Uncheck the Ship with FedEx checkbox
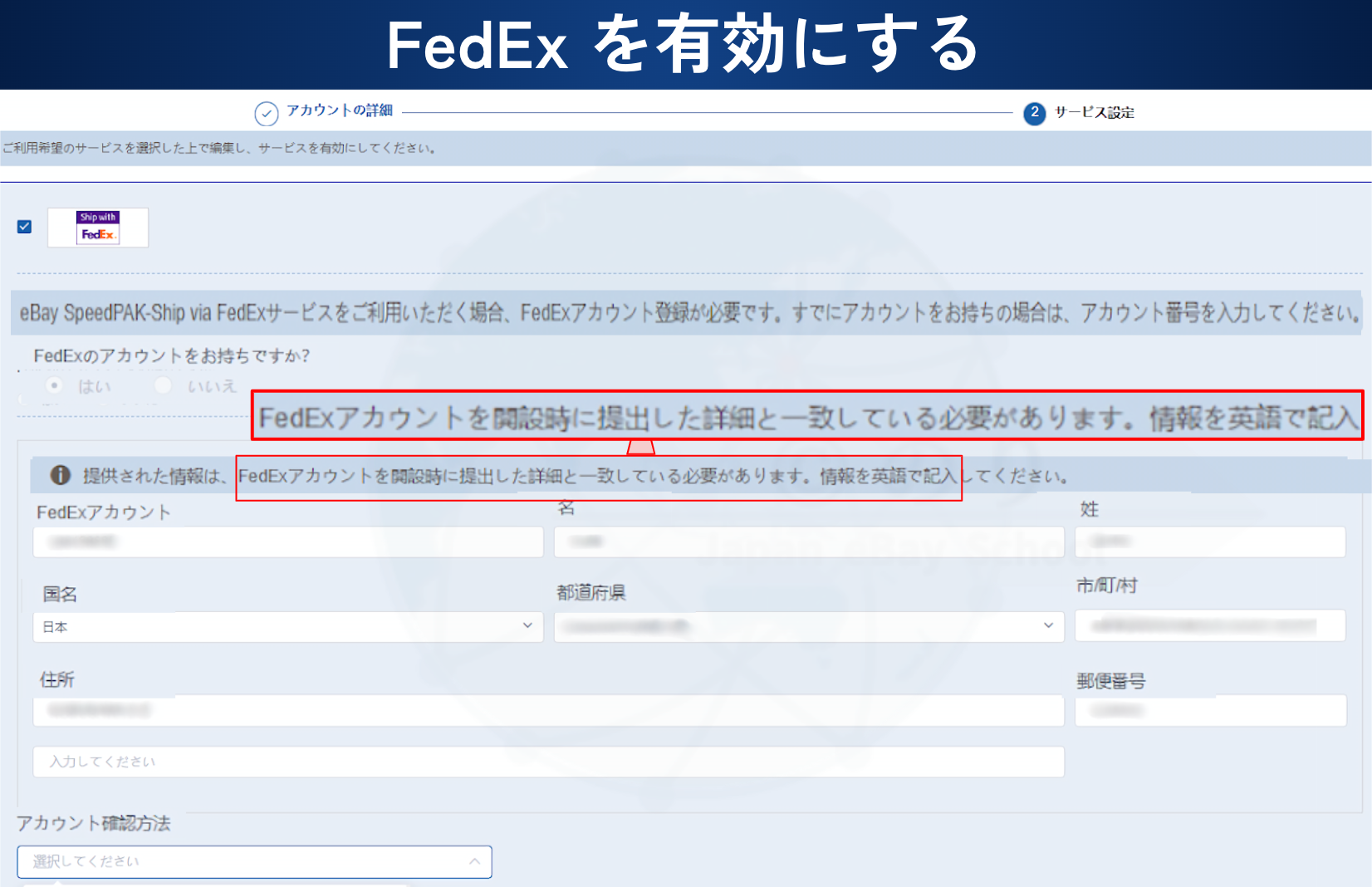 tap(25, 227)
